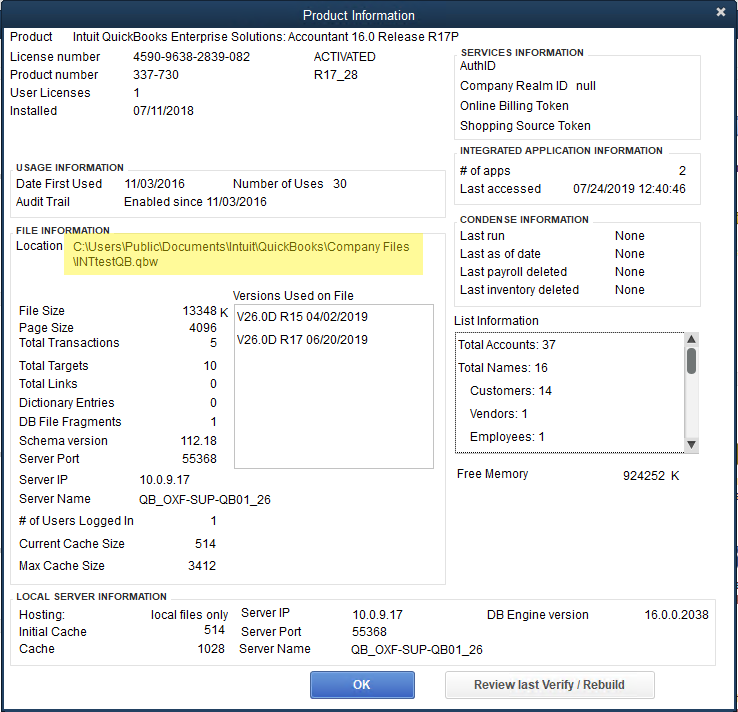This screenshot has width=738, height=712.
Task: Open Review last Verify / Rebuild
Action: [x=549, y=685]
